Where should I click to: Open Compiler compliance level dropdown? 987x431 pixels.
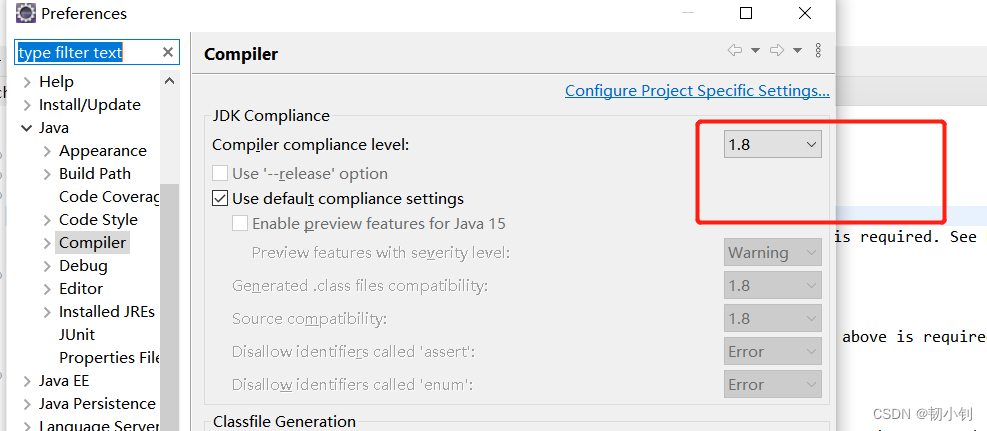point(772,144)
